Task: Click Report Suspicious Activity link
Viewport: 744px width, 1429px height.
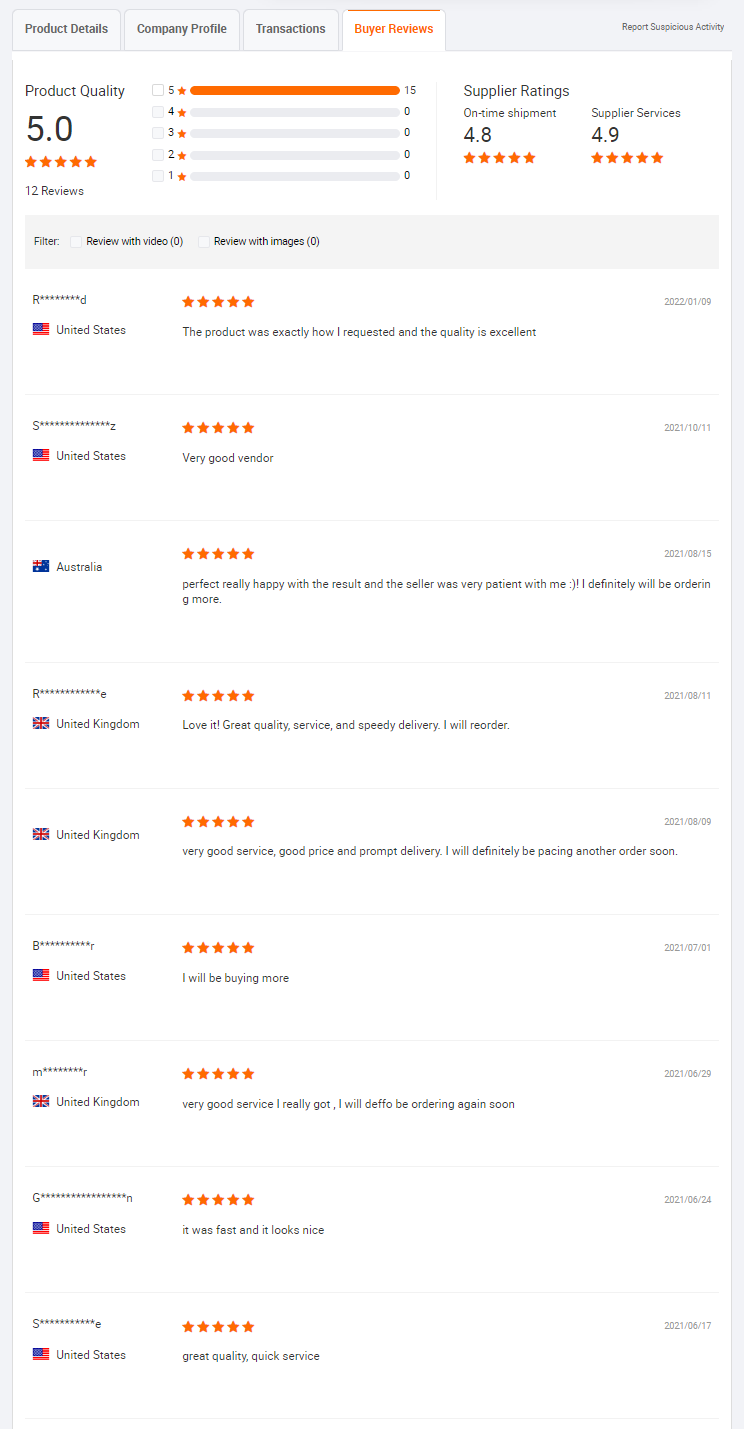Action: pyautogui.click(x=673, y=27)
